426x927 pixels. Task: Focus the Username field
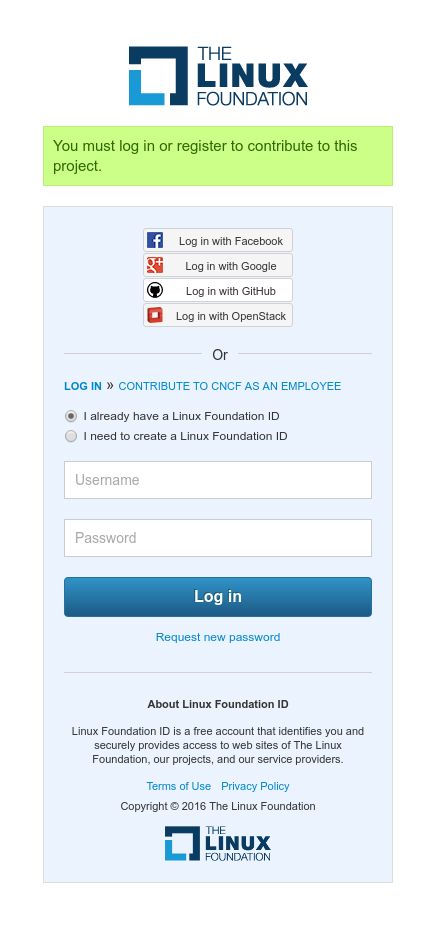218,480
